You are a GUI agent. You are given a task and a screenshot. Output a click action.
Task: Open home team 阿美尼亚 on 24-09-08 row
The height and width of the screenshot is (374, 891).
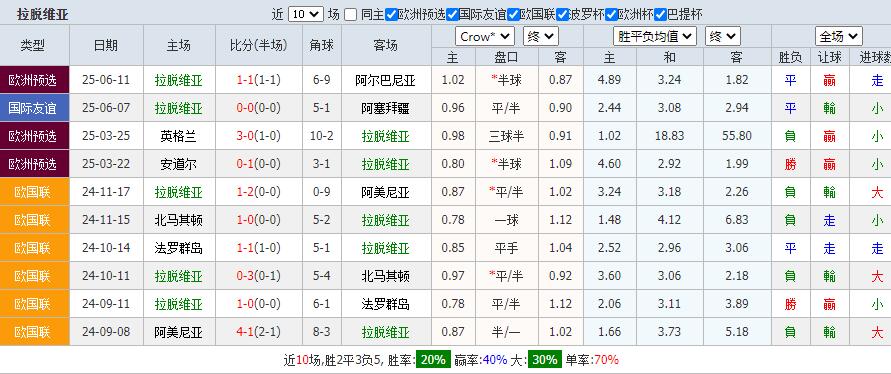tap(178, 333)
